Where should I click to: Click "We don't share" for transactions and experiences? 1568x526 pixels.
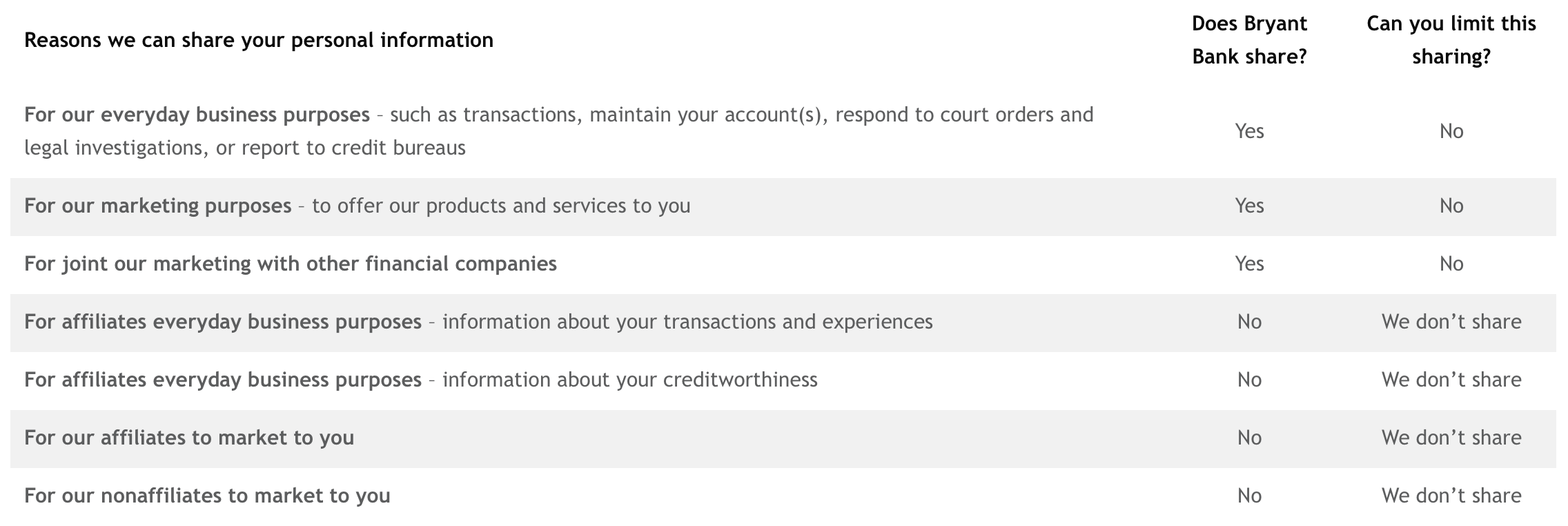point(1451,322)
